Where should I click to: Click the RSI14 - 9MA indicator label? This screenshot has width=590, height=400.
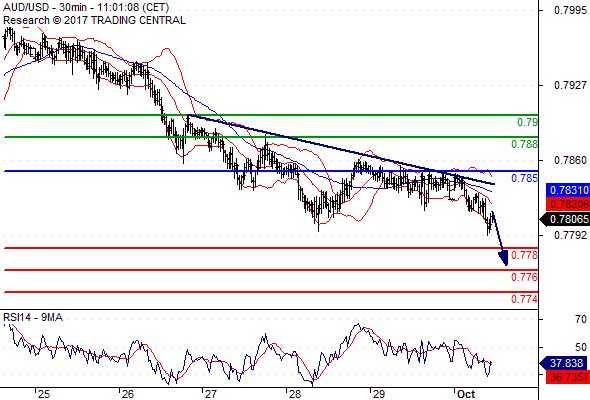point(33,318)
